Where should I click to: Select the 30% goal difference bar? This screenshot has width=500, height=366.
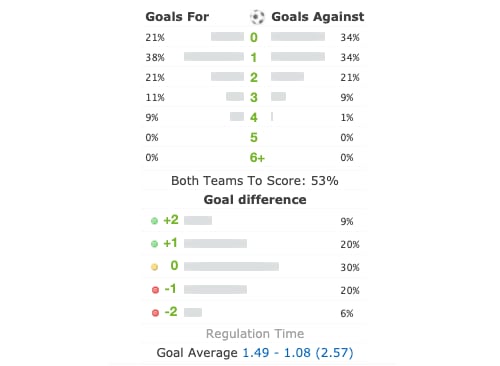[x=231, y=266]
